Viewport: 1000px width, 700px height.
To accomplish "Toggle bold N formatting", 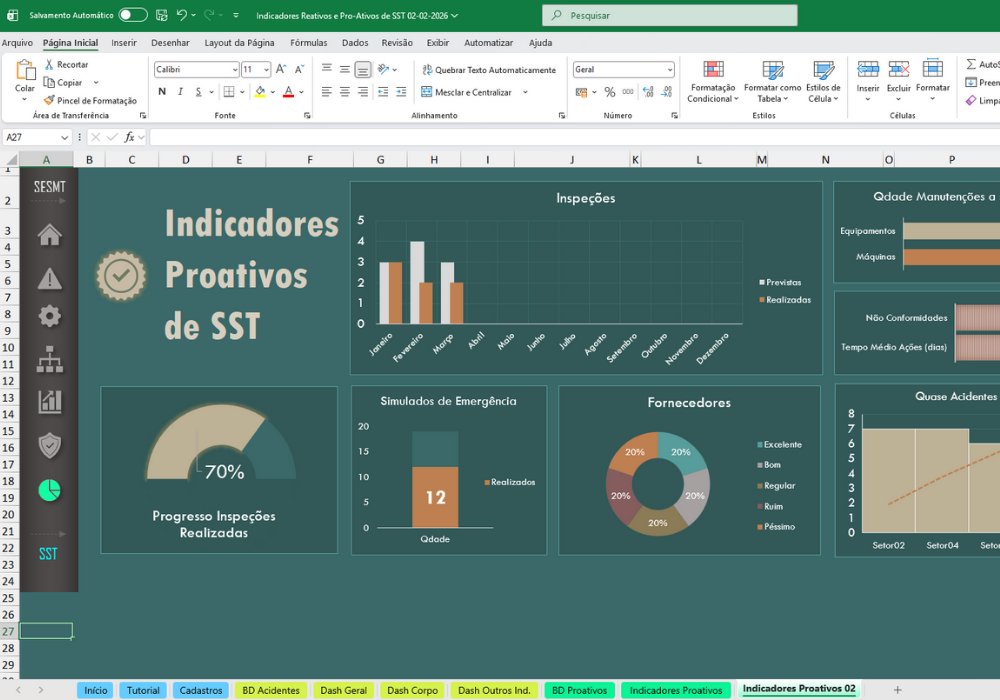I will click(x=162, y=92).
